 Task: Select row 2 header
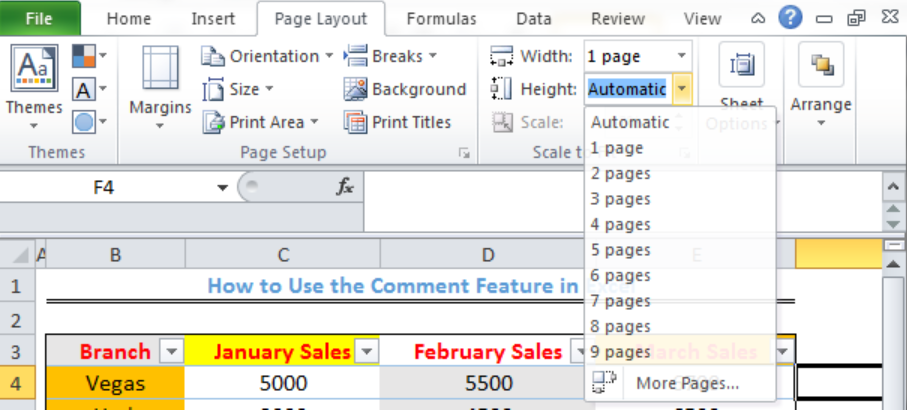(17, 319)
